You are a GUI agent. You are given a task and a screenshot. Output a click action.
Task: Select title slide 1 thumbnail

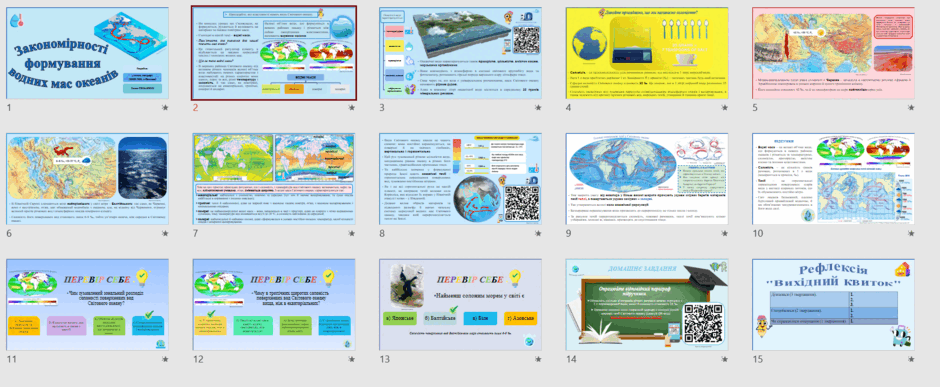(x=88, y=53)
